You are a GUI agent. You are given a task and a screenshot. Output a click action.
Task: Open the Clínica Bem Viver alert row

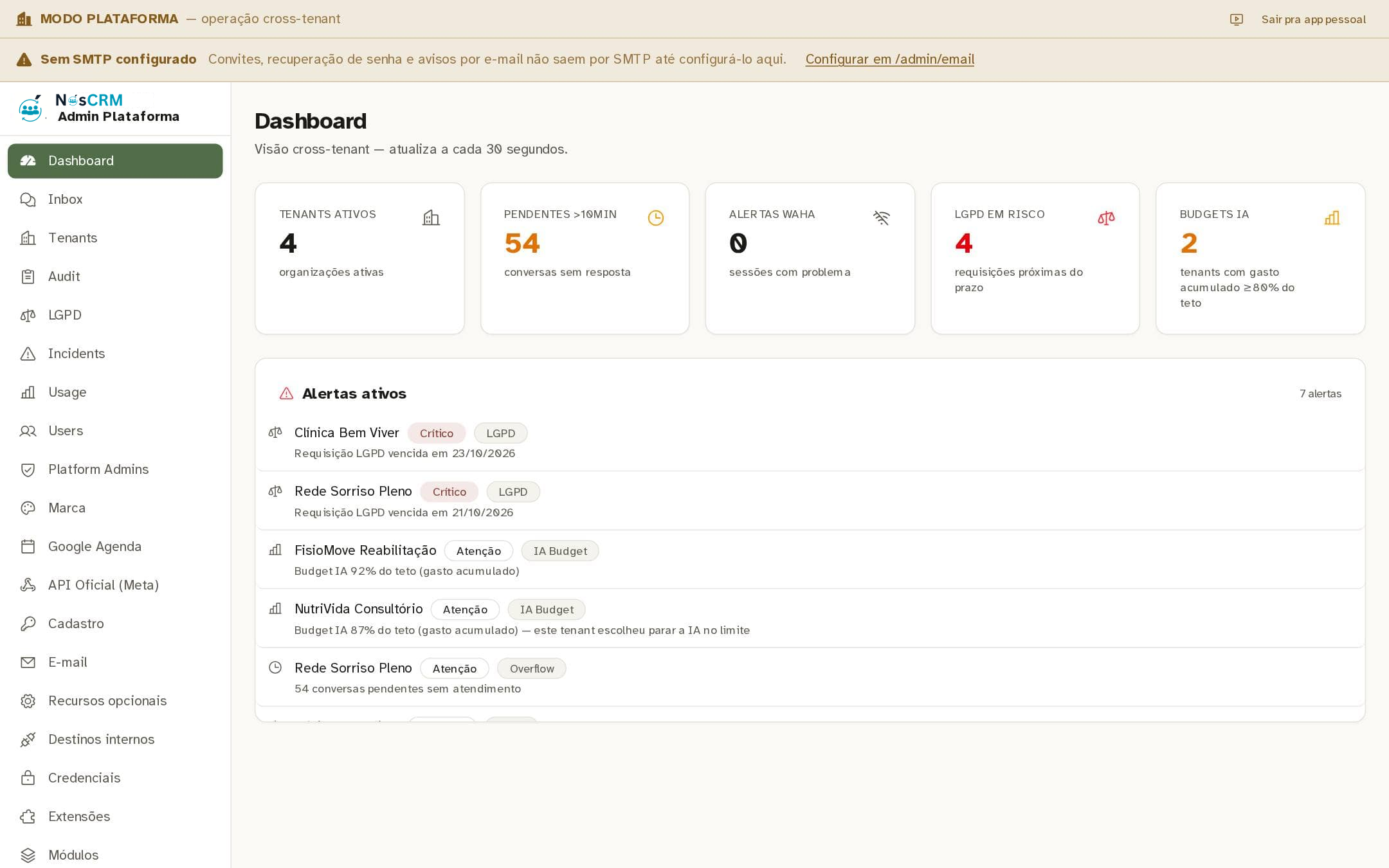[810, 442]
